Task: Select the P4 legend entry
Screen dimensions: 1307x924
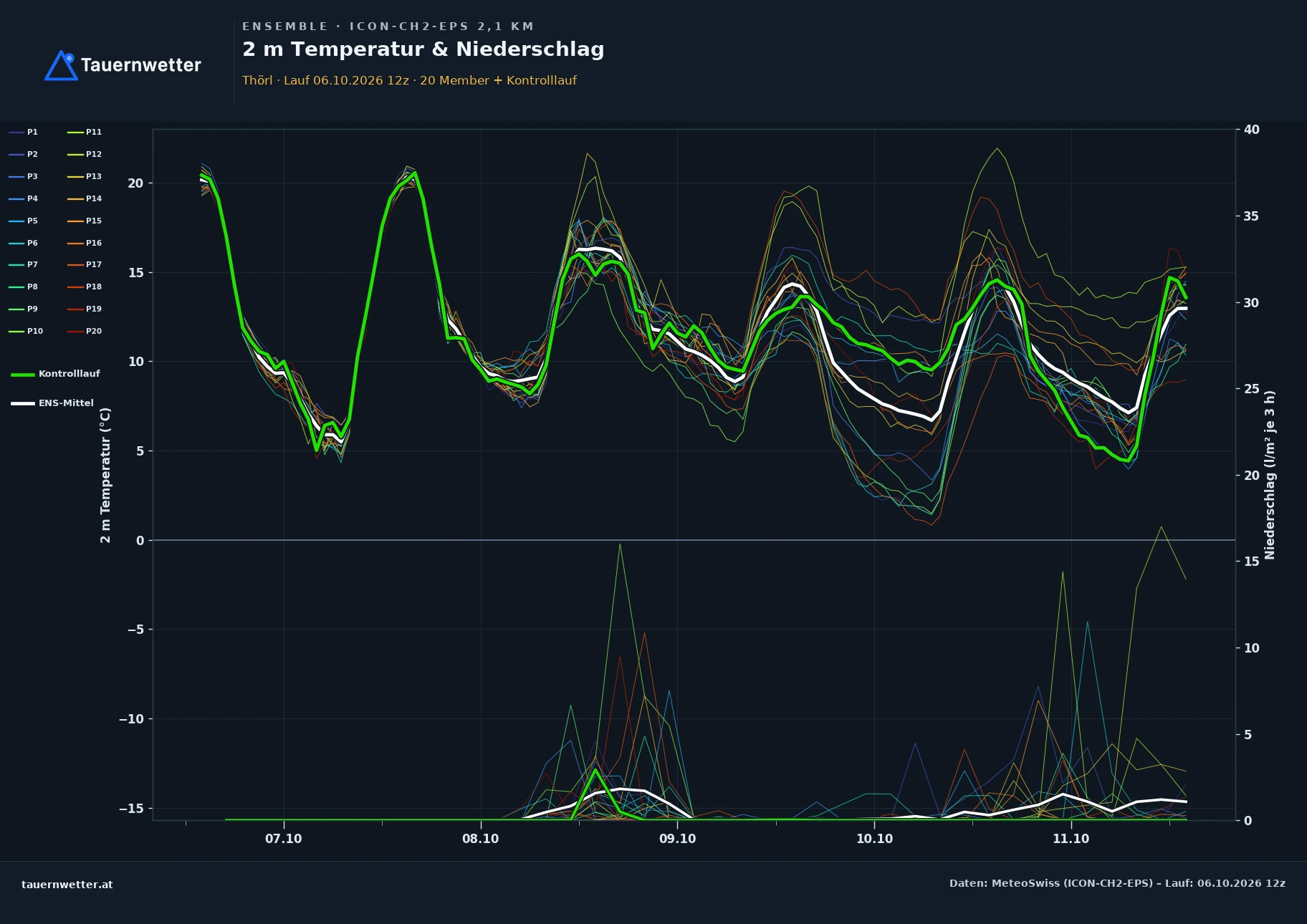Action: coord(24,198)
